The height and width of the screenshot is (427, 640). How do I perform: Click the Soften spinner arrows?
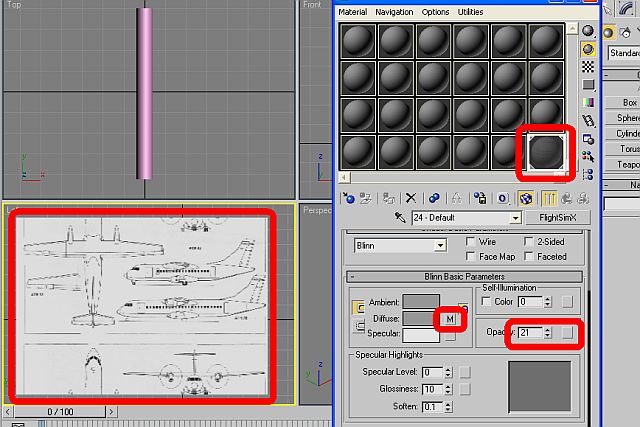448,407
